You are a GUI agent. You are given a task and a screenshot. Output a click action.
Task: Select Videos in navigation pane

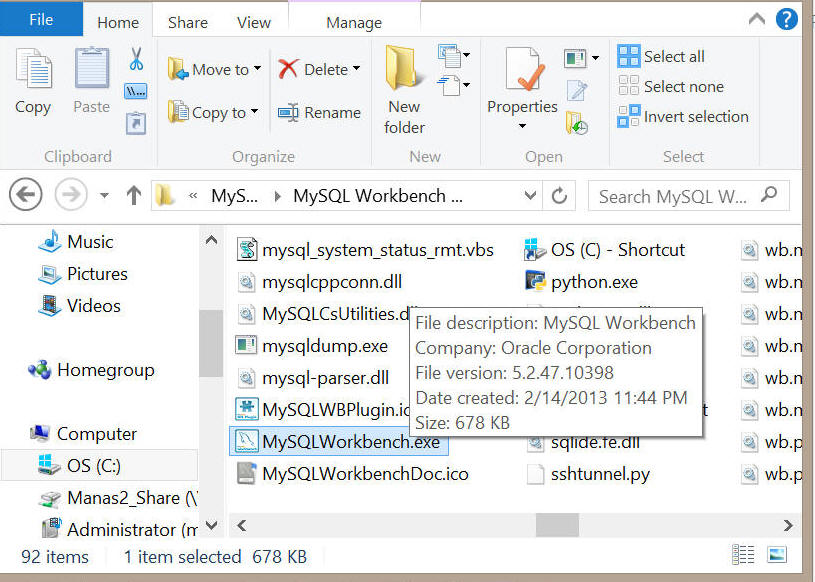point(80,306)
